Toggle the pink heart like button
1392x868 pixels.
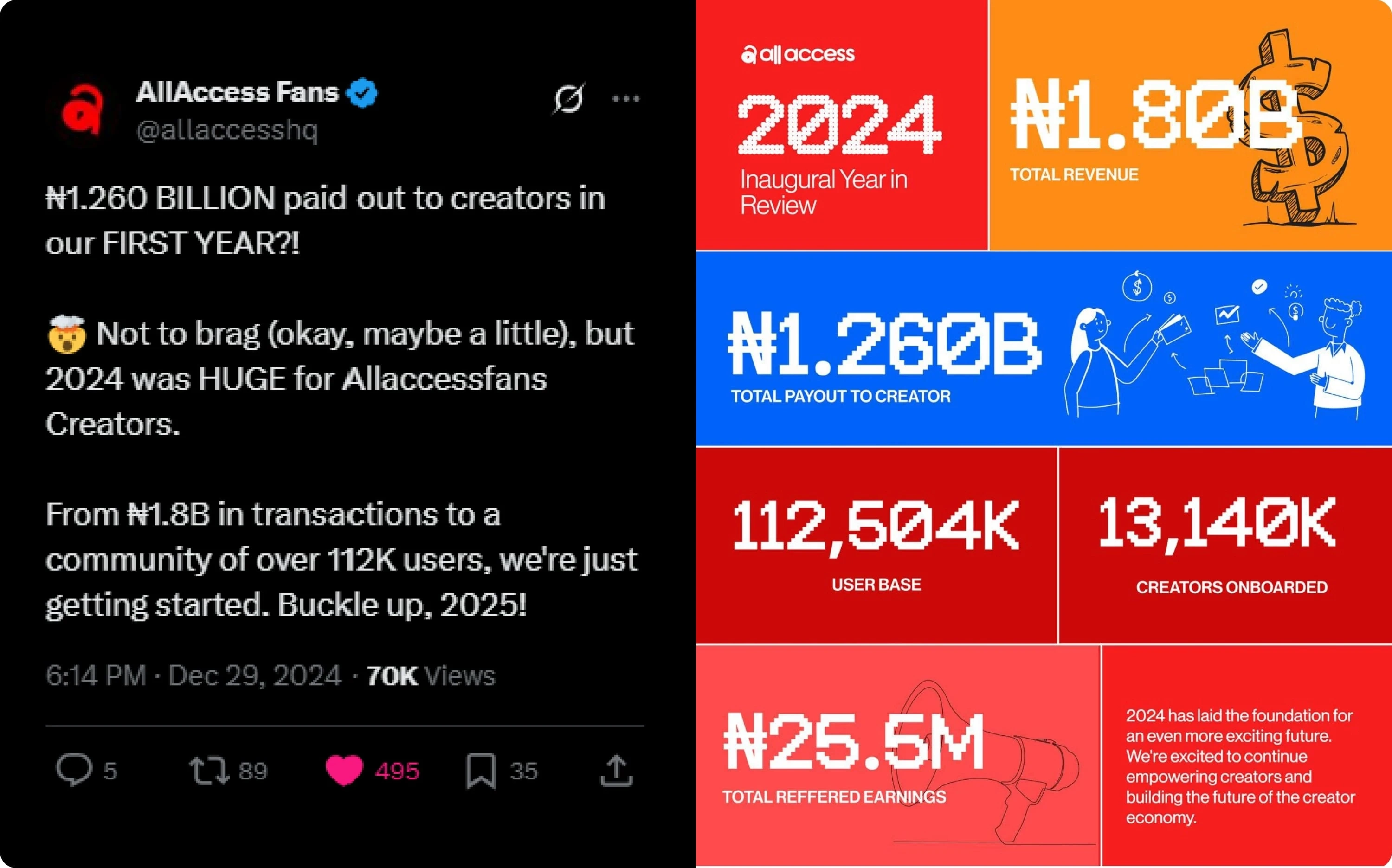click(x=344, y=771)
